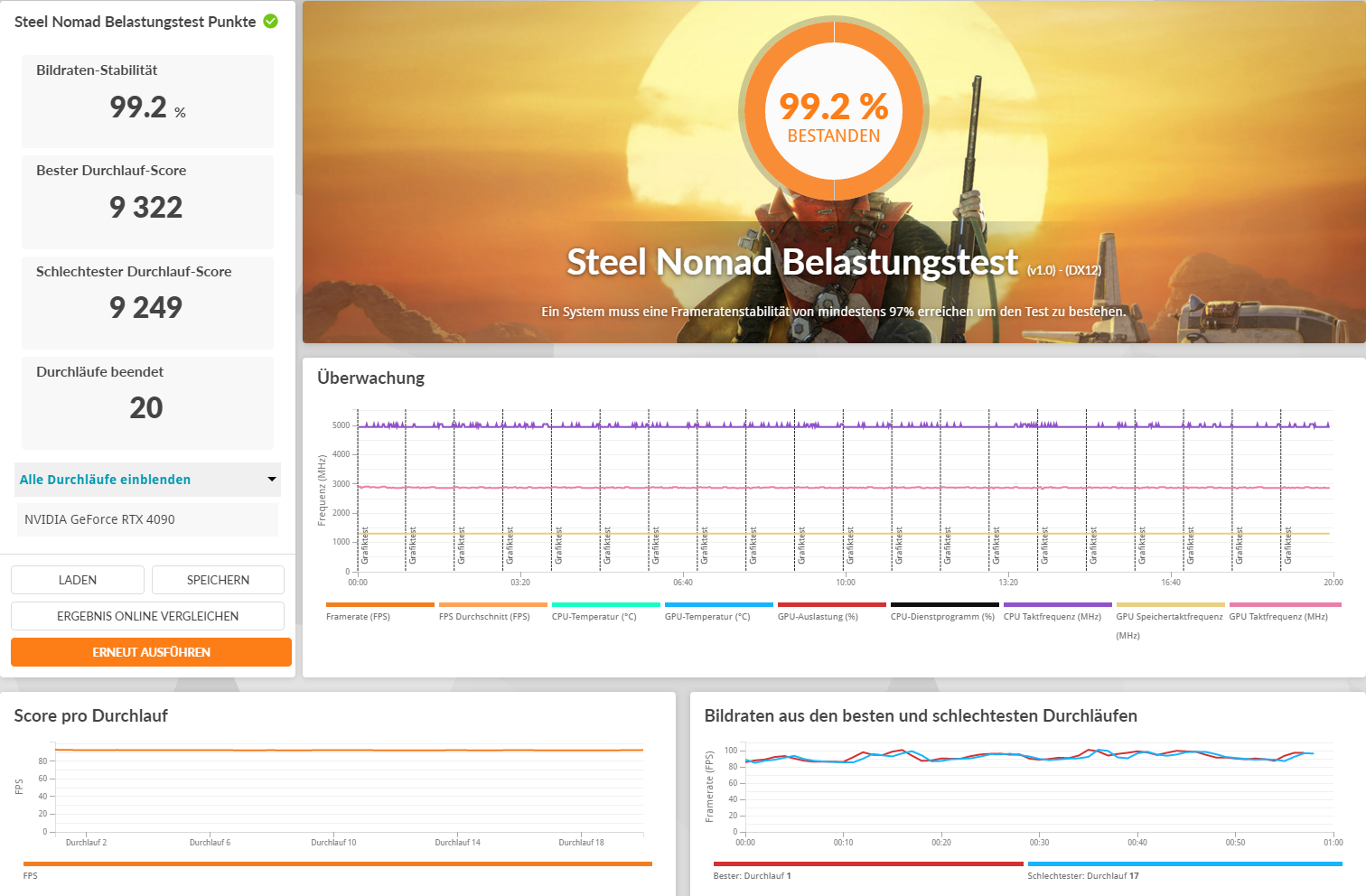Click the Bester Durchlauf-Score value 9 322
This screenshot has height=896, width=1366.
coord(146,208)
